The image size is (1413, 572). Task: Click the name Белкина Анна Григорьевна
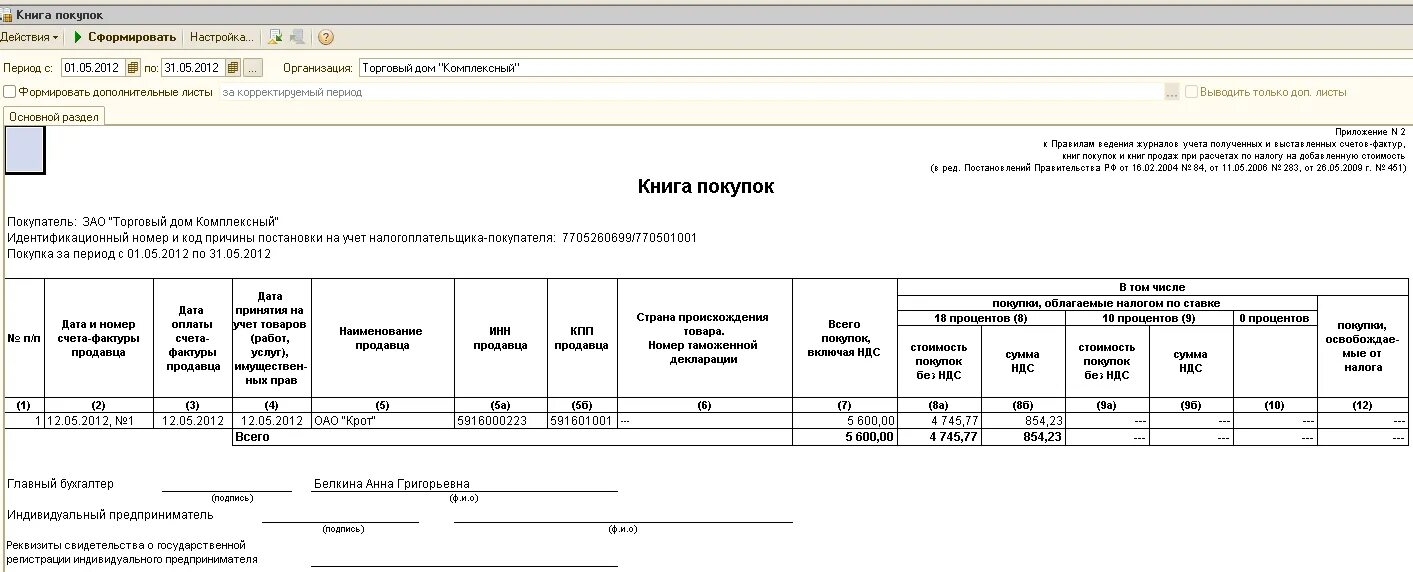[x=391, y=484]
